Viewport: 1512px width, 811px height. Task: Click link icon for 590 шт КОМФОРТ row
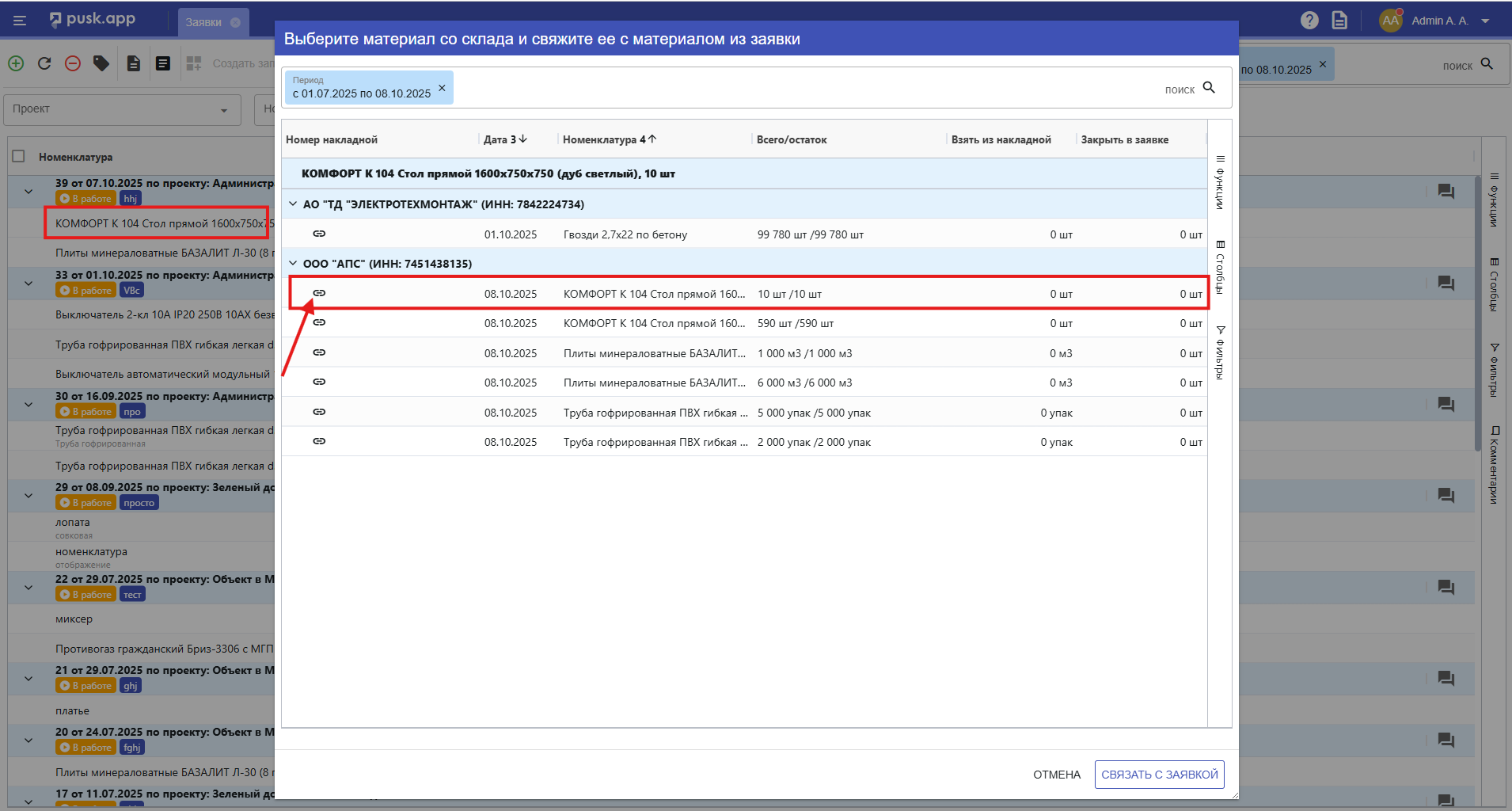[x=319, y=322]
